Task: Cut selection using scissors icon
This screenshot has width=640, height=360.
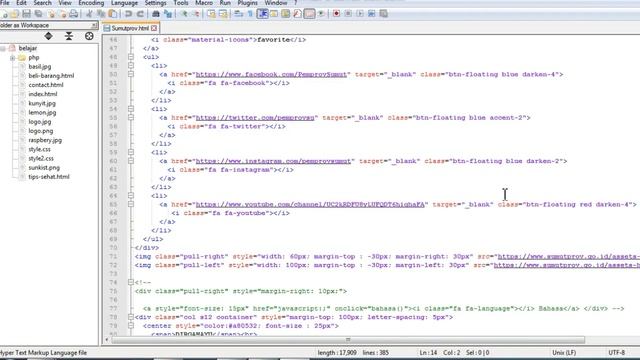Action: (x=89, y=14)
